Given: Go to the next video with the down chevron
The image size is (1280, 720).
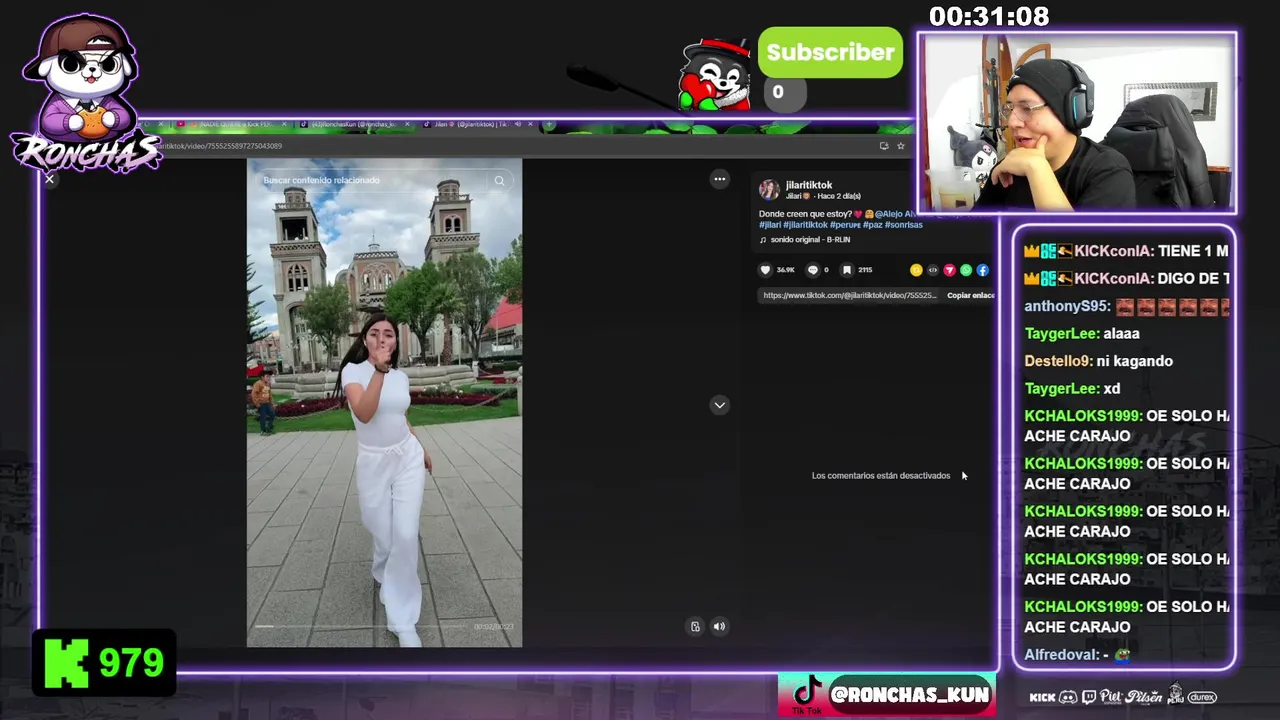Looking at the screenshot, I should coord(719,405).
